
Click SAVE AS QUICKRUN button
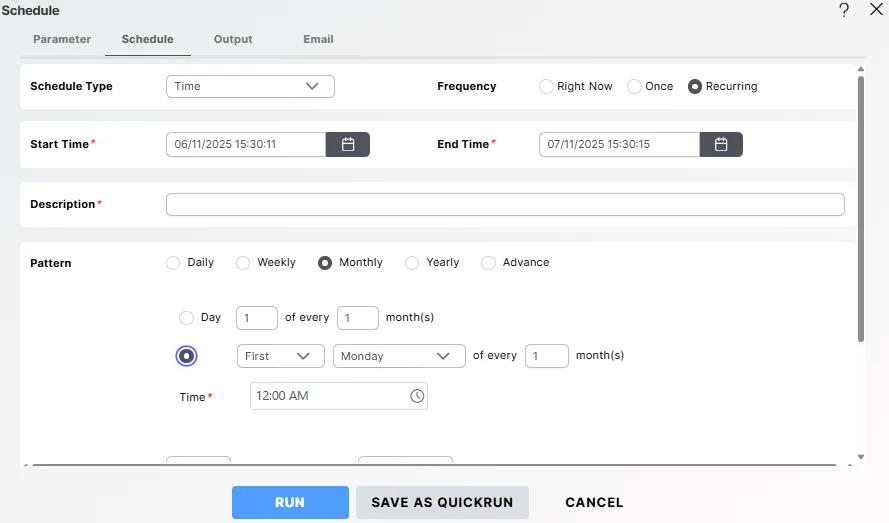[442, 503]
